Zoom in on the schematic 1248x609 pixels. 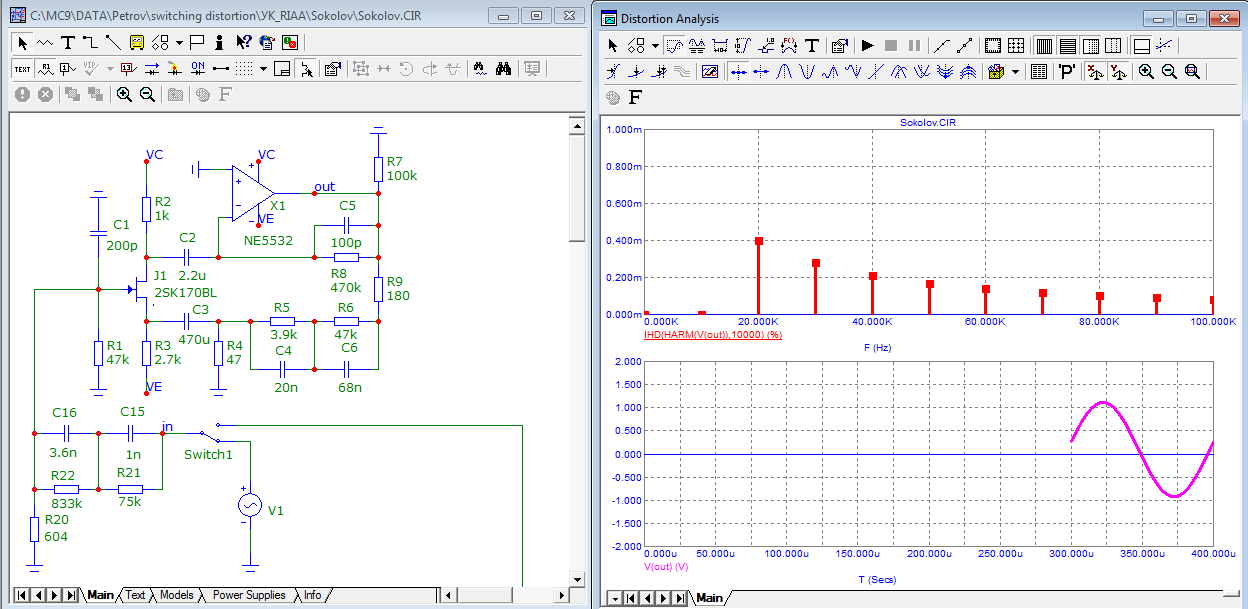(x=124, y=94)
